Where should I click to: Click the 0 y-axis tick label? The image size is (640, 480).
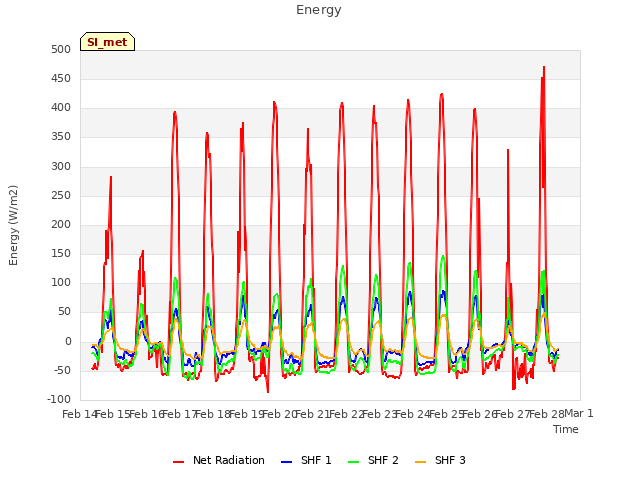(68, 342)
